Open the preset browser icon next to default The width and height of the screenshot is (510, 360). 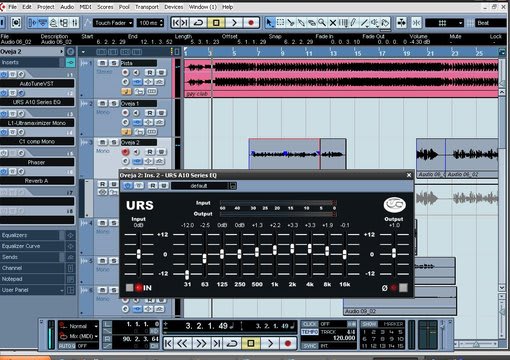tap(233, 186)
